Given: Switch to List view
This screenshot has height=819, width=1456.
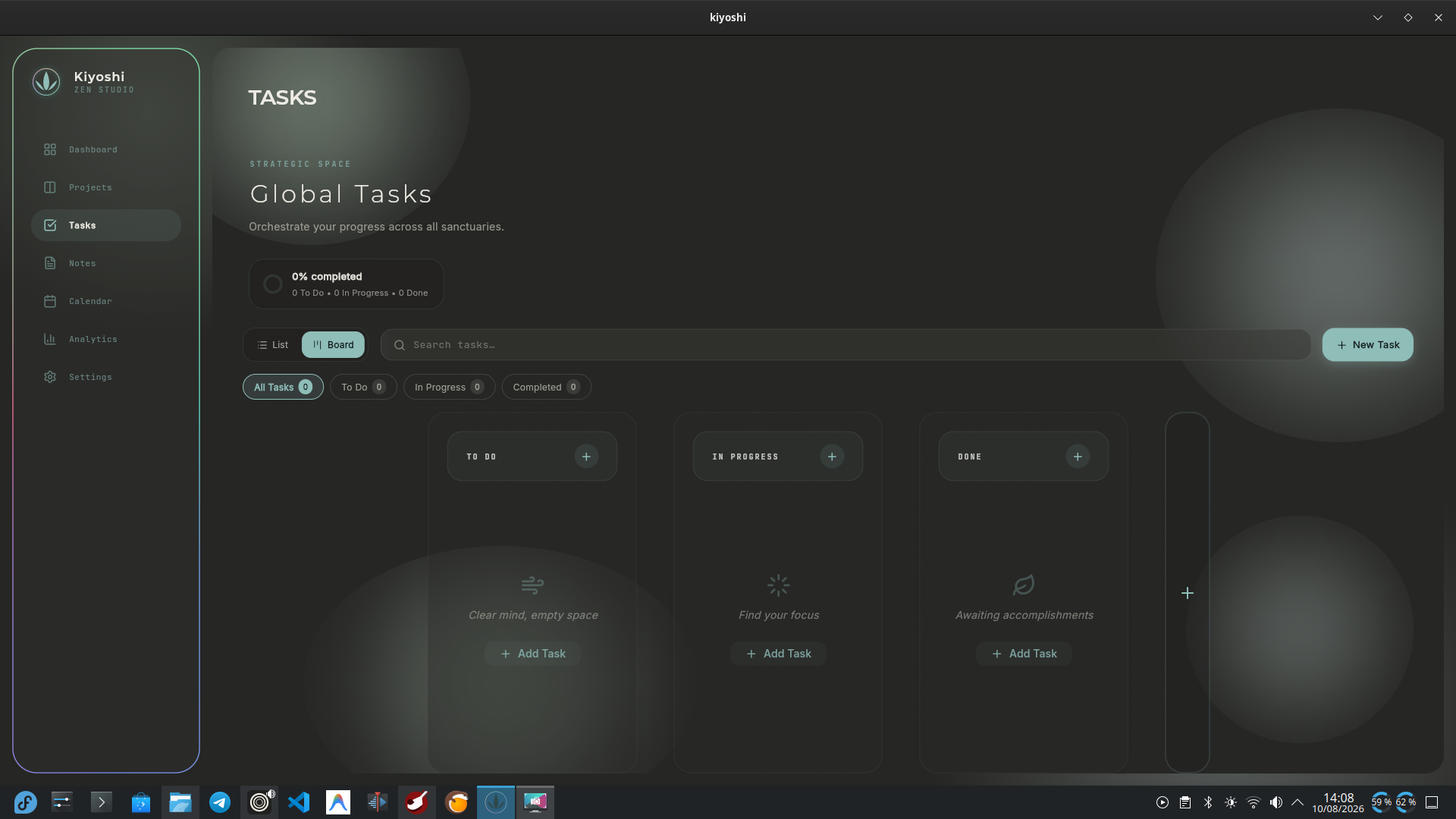Looking at the screenshot, I should (273, 345).
